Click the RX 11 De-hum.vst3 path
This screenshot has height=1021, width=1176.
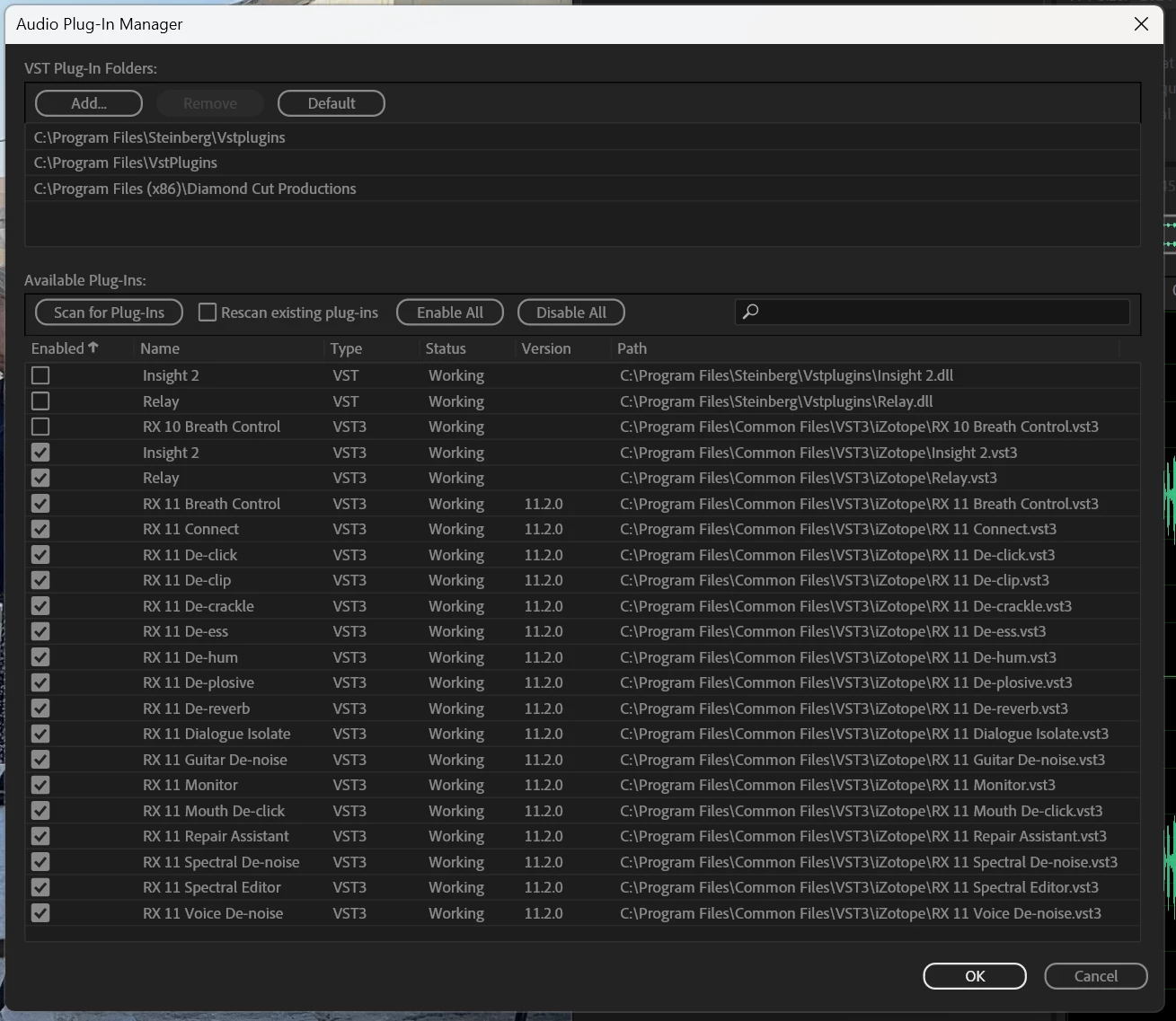(838, 657)
